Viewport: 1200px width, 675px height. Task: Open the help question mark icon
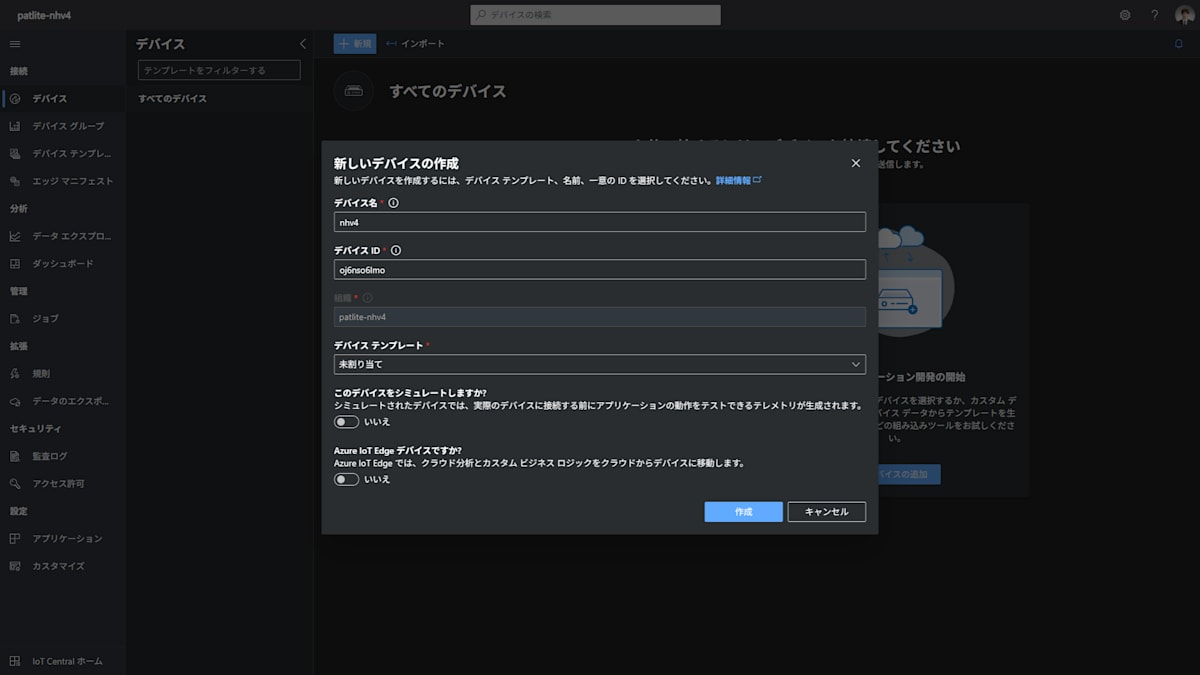tap(1154, 15)
